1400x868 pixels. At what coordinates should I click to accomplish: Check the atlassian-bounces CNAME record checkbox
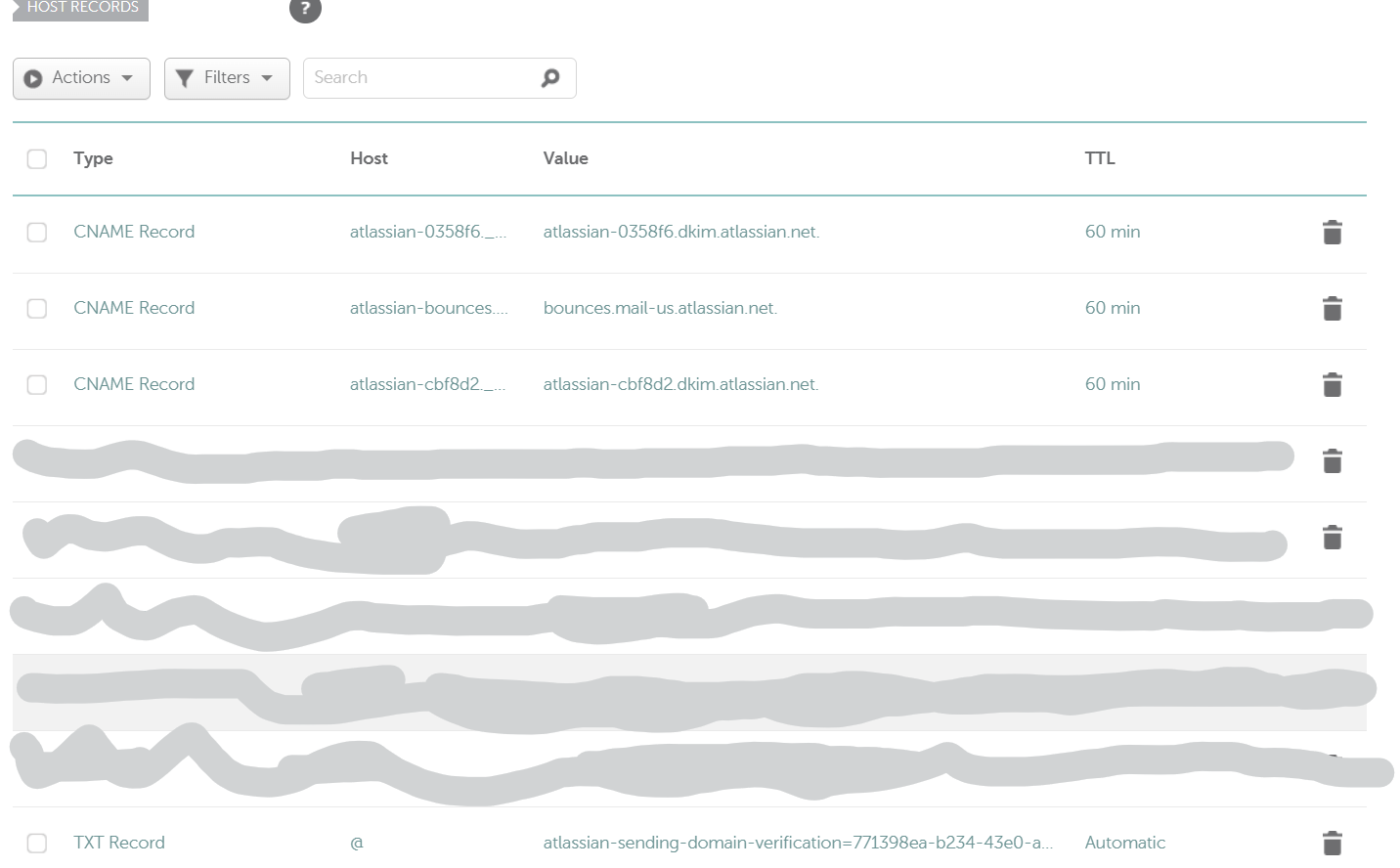37,308
